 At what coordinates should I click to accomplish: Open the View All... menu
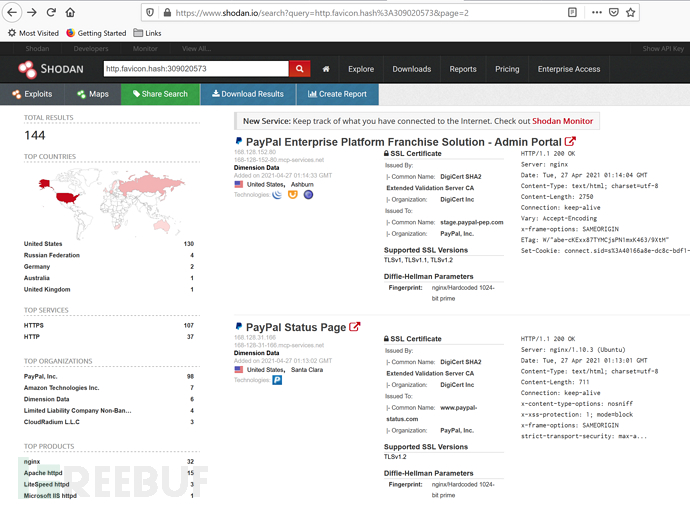[196, 48]
